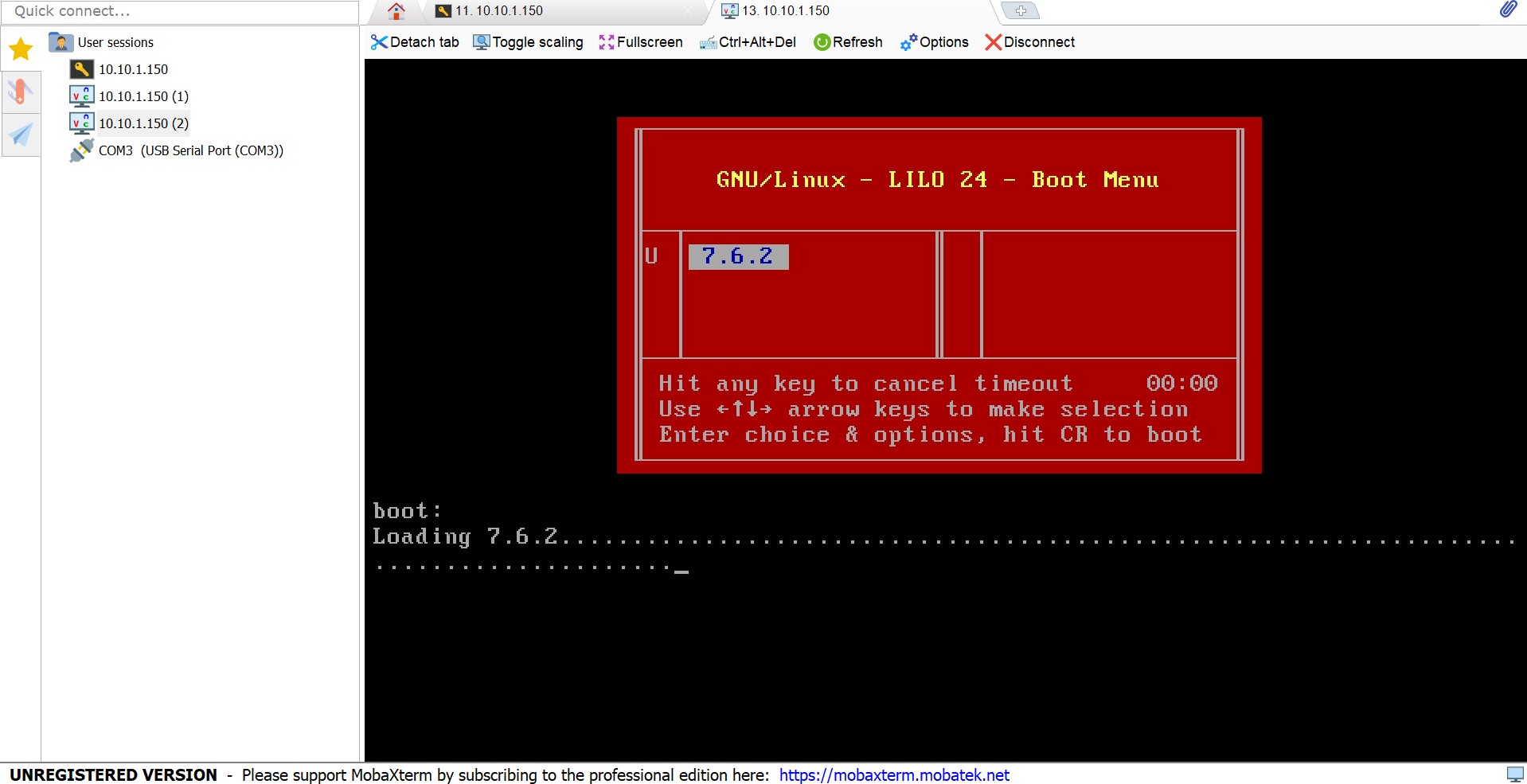This screenshot has width=1527, height=784.
Task: Disconnect the current VNC session
Action: [x=1029, y=42]
